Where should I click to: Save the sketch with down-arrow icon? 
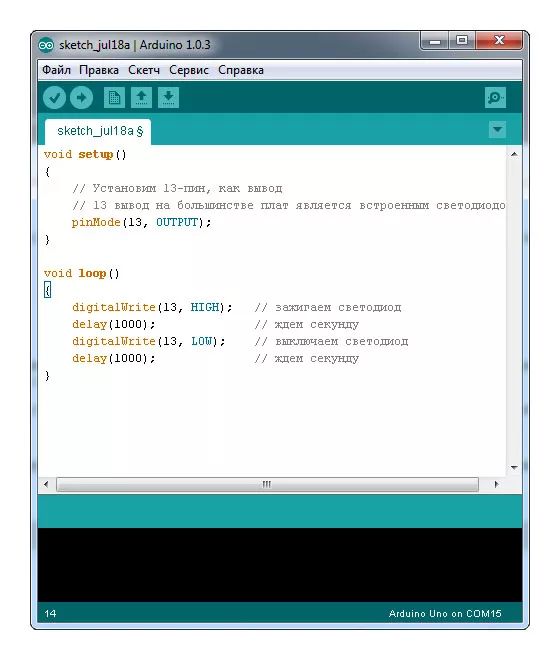[x=168, y=98]
